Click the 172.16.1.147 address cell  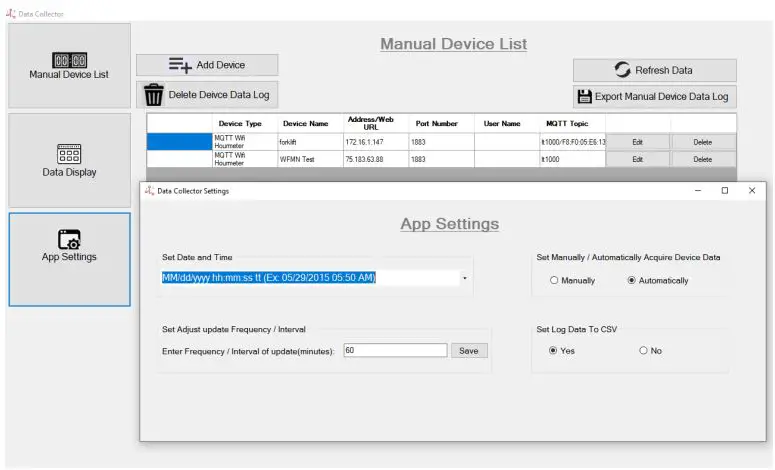click(376, 142)
